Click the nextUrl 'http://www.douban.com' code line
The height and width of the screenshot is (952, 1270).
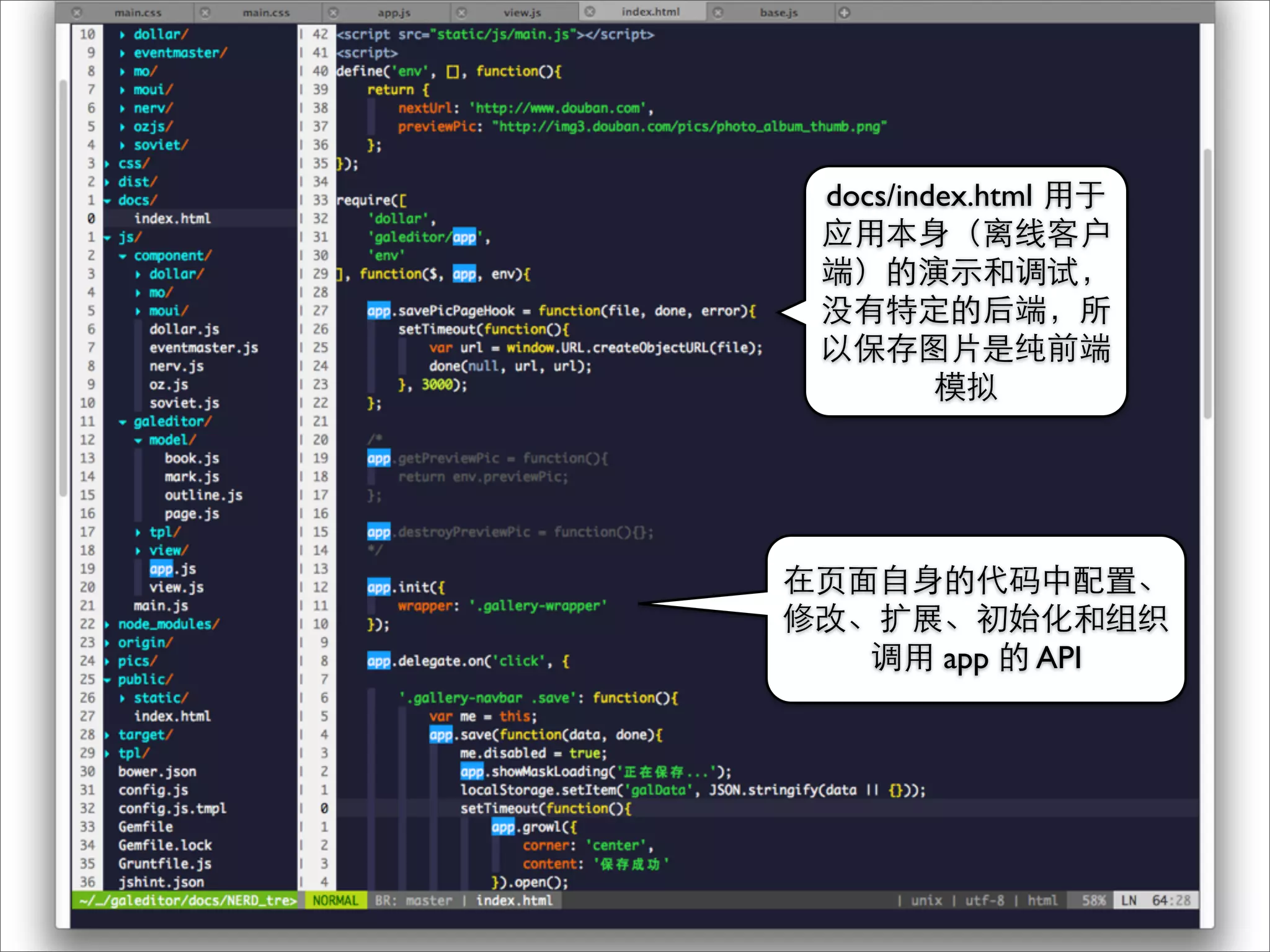[x=525, y=108]
